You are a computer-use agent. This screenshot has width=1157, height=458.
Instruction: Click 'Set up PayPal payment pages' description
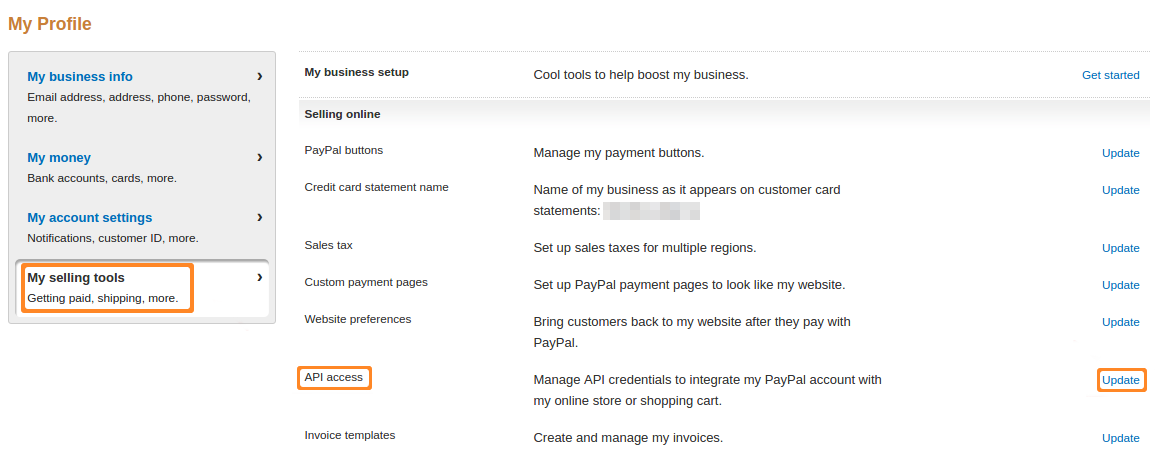689,285
